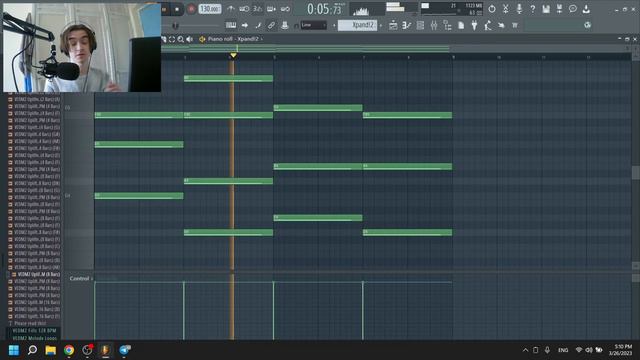Open undo history circular arrow icon
The width and height of the screenshot is (640, 360).
coord(492,9)
